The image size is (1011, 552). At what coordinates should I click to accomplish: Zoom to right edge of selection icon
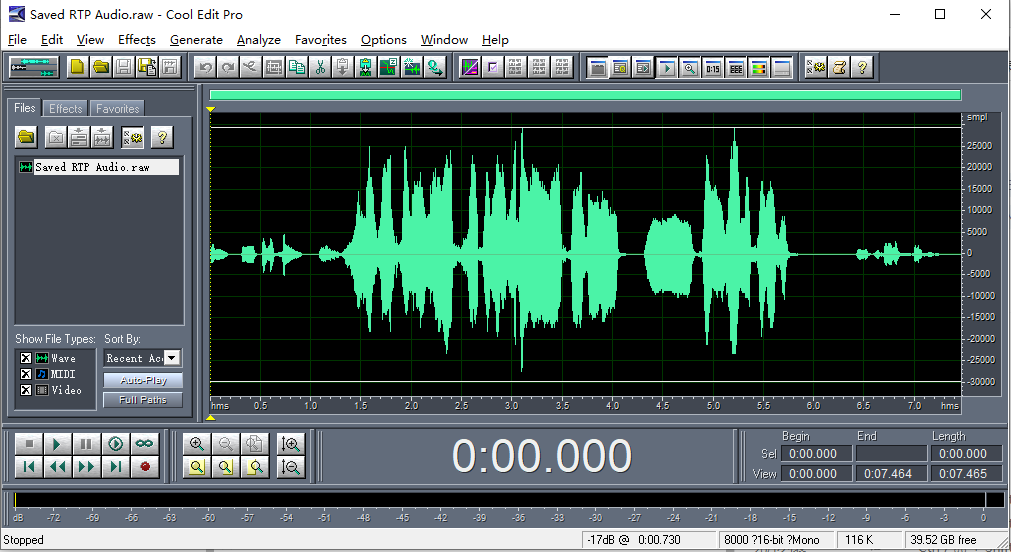255,467
